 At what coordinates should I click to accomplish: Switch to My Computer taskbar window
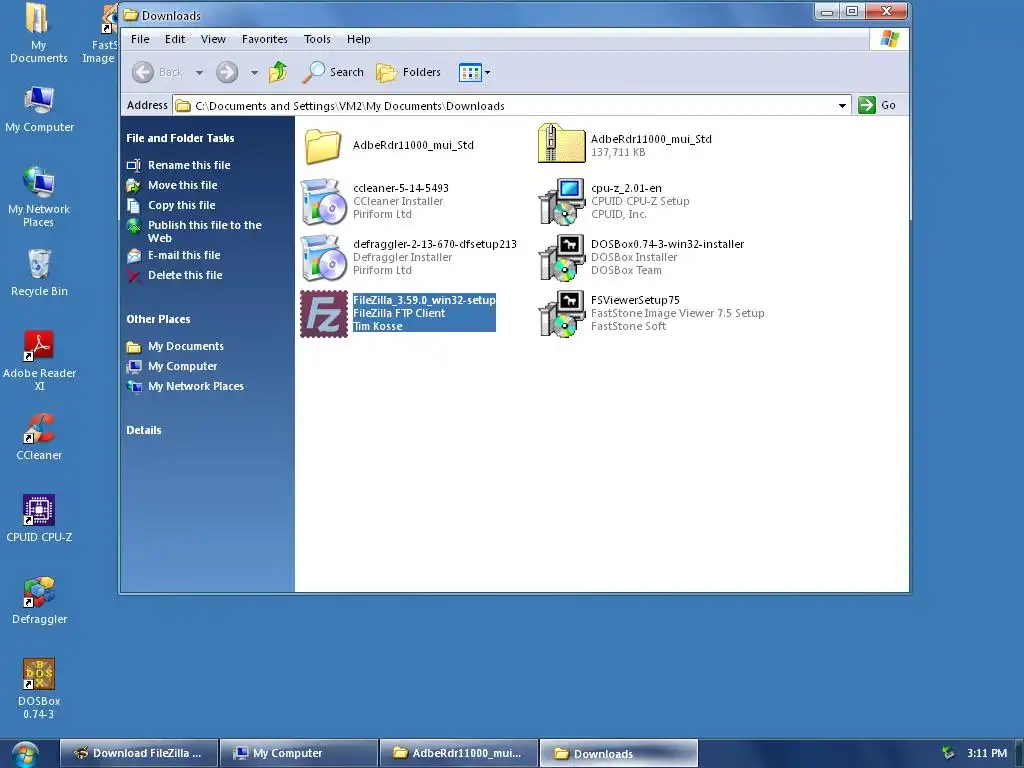point(298,753)
